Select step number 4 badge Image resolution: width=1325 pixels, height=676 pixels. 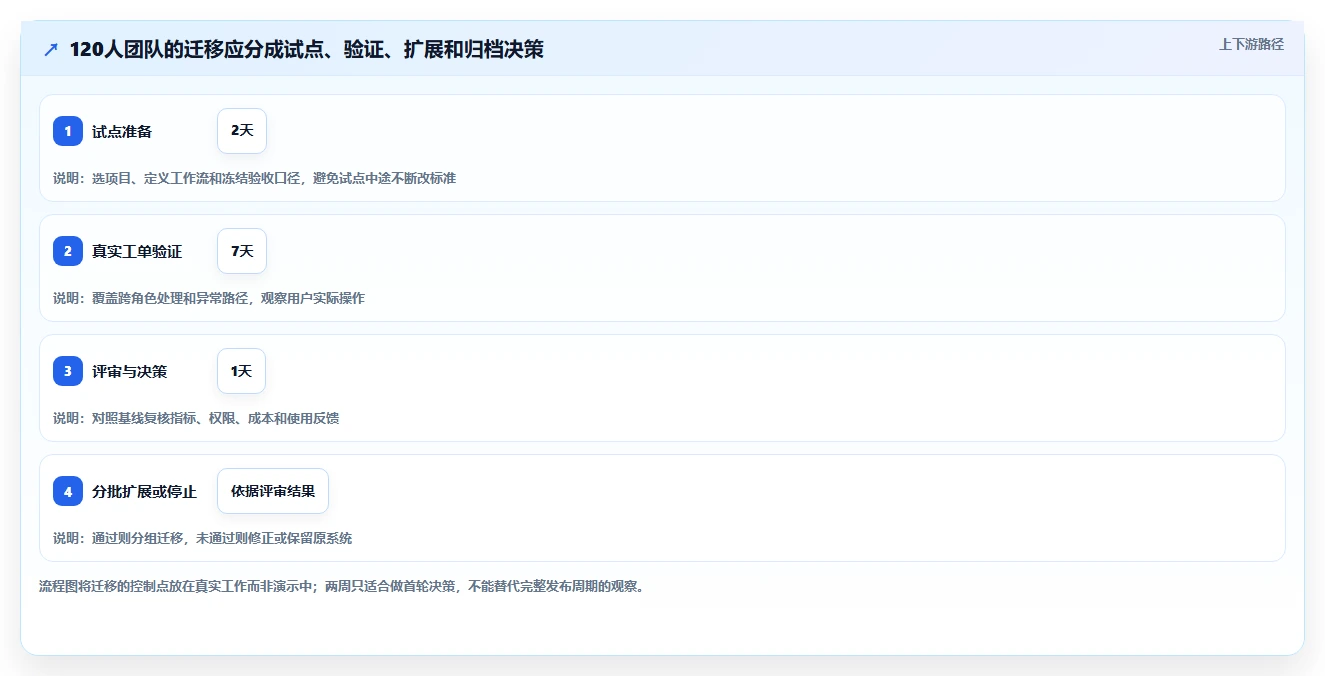coord(68,491)
